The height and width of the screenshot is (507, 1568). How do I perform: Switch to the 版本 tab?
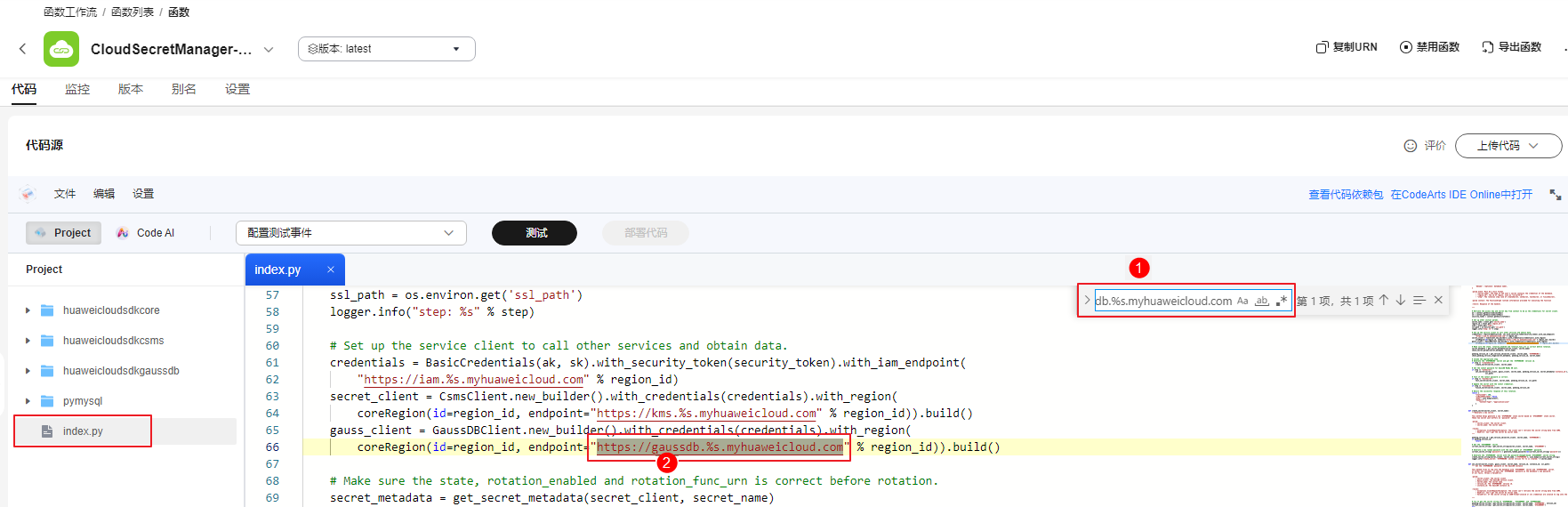pyautogui.click(x=131, y=89)
